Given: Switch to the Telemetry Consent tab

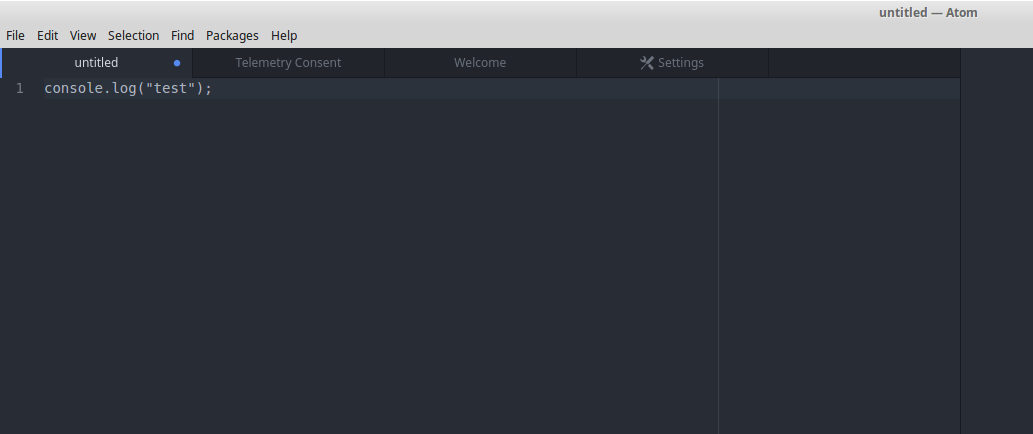Looking at the screenshot, I should [288, 63].
